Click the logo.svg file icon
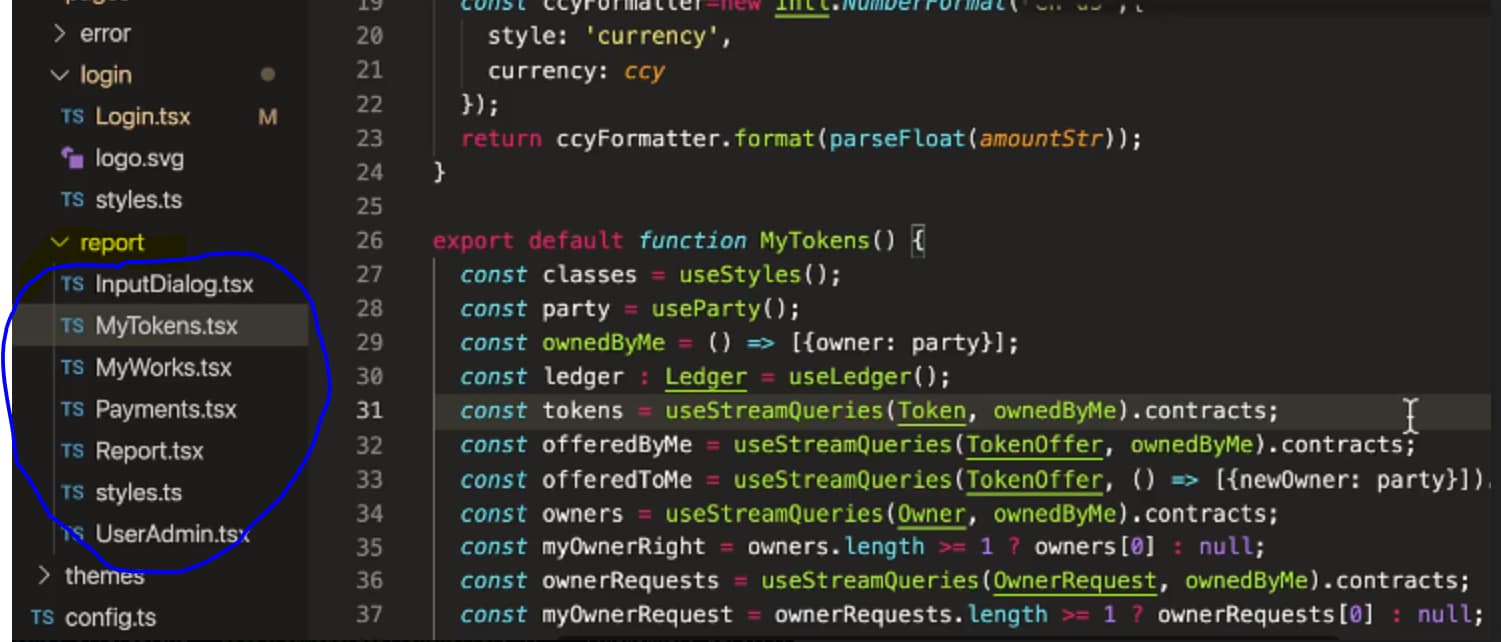The width and height of the screenshot is (1501, 642). [x=72, y=158]
